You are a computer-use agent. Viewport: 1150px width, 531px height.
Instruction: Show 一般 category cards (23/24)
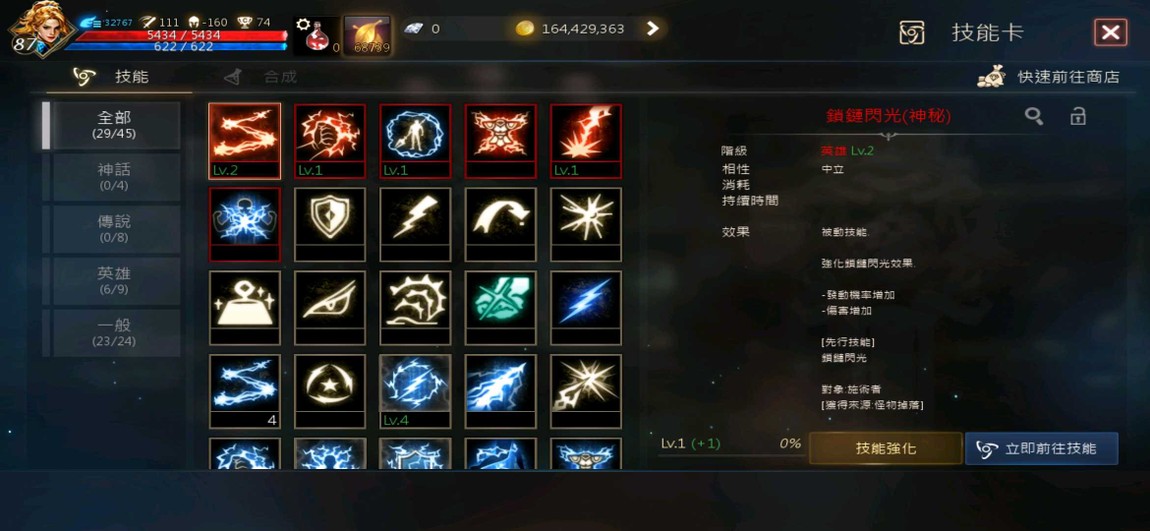tap(114, 333)
